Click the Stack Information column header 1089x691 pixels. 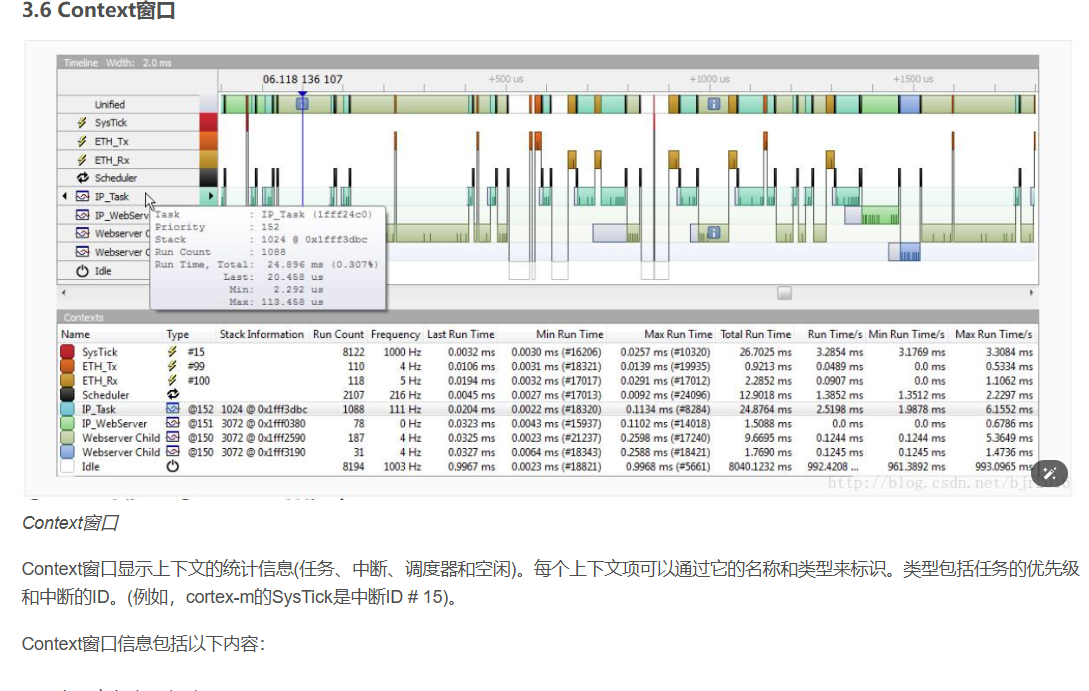[262, 335]
